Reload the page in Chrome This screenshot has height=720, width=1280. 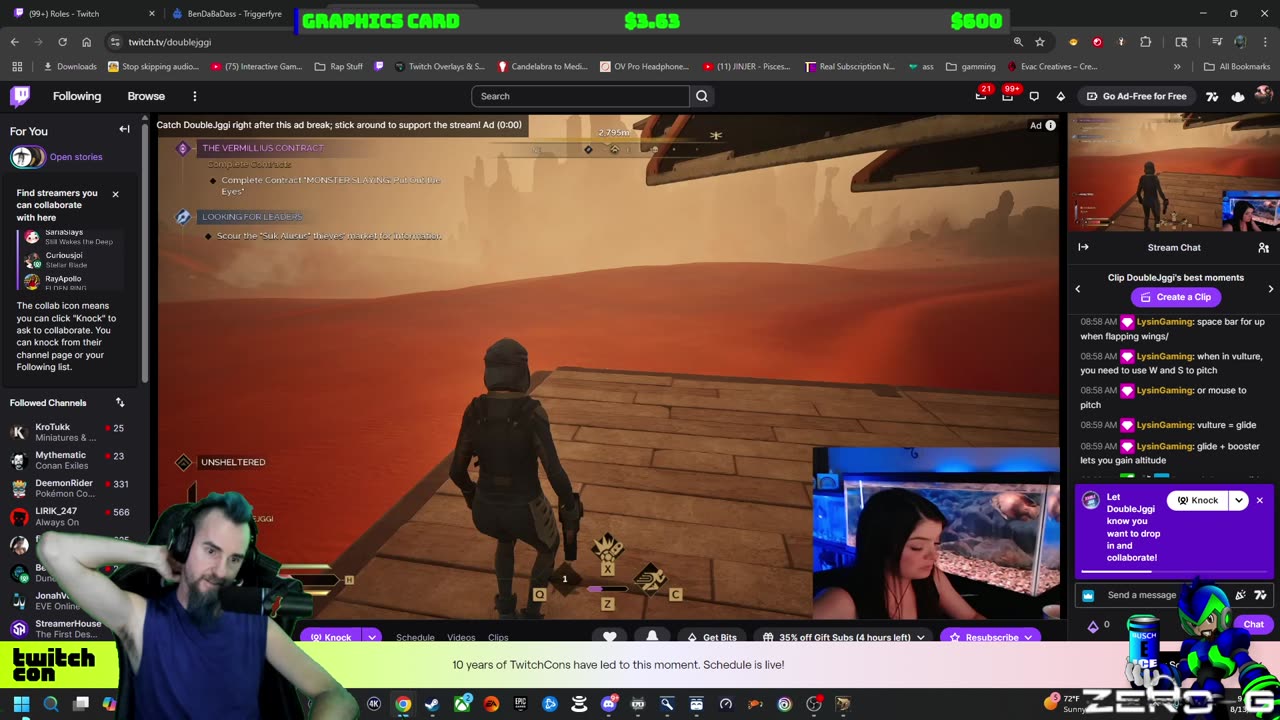point(62,42)
